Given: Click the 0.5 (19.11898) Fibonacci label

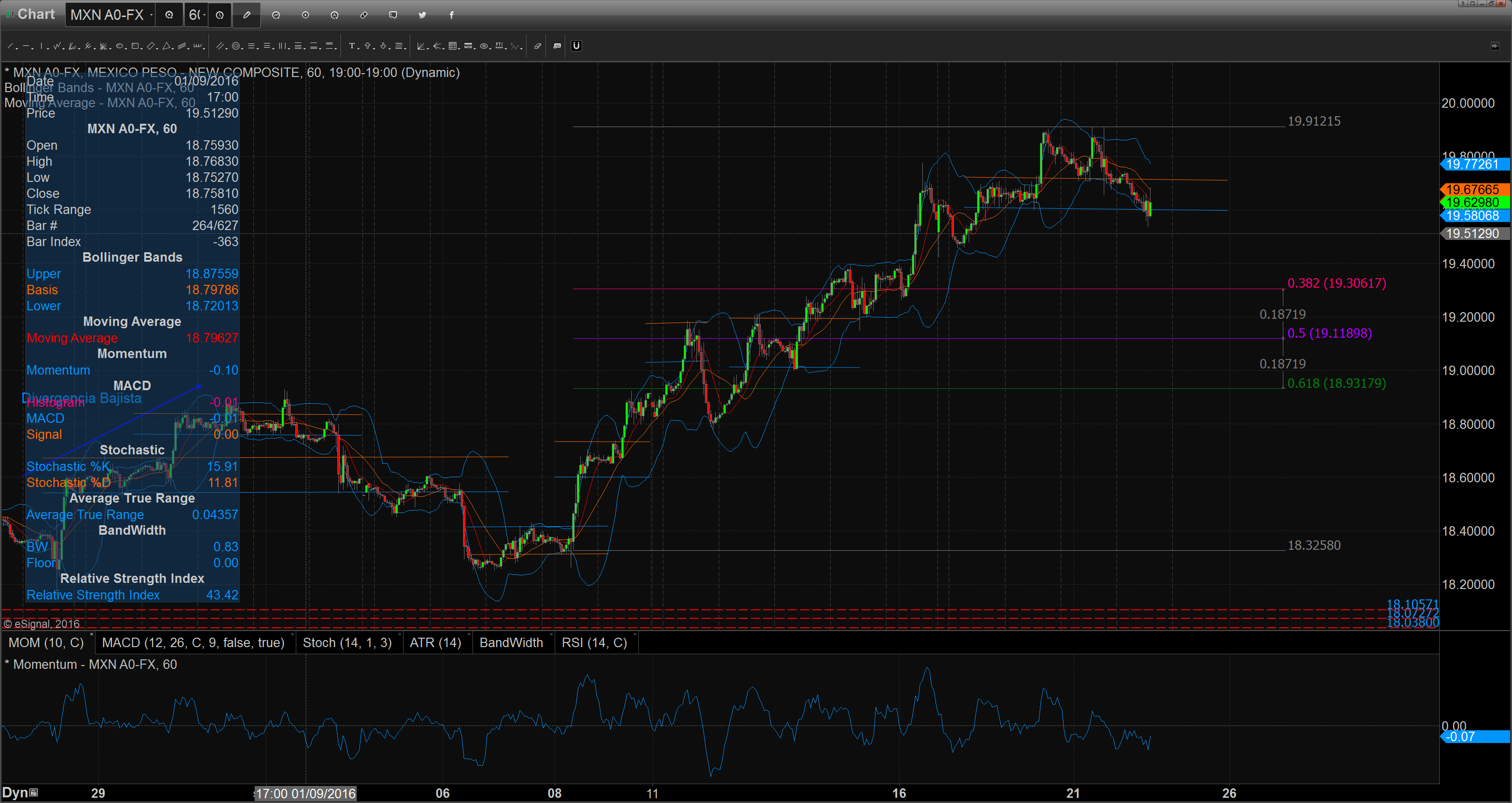Looking at the screenshot, I should click(1330, 333).
